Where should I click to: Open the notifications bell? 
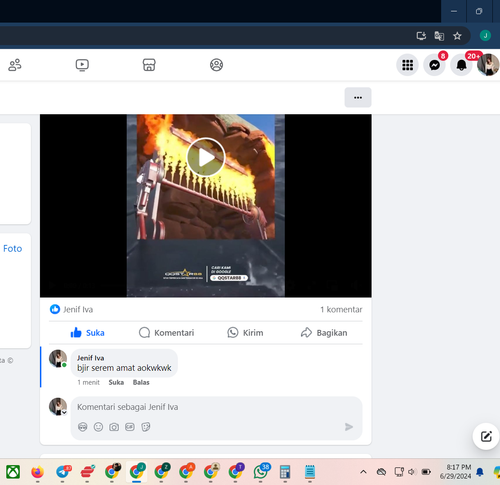click(x=461, y=65)
